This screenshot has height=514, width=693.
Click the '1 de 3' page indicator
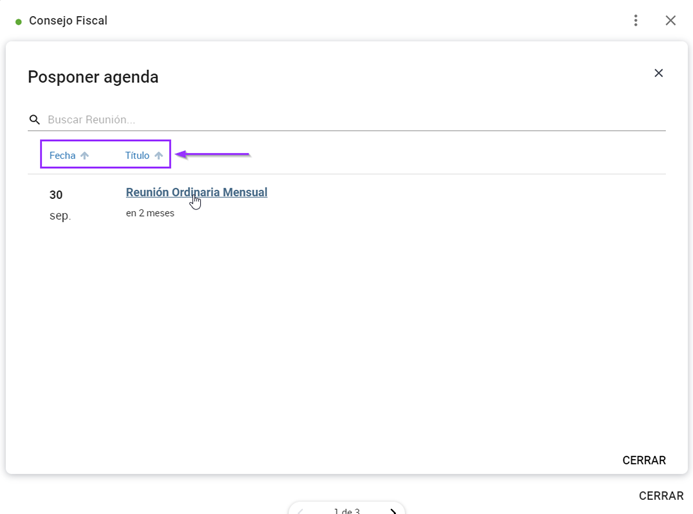347,511
